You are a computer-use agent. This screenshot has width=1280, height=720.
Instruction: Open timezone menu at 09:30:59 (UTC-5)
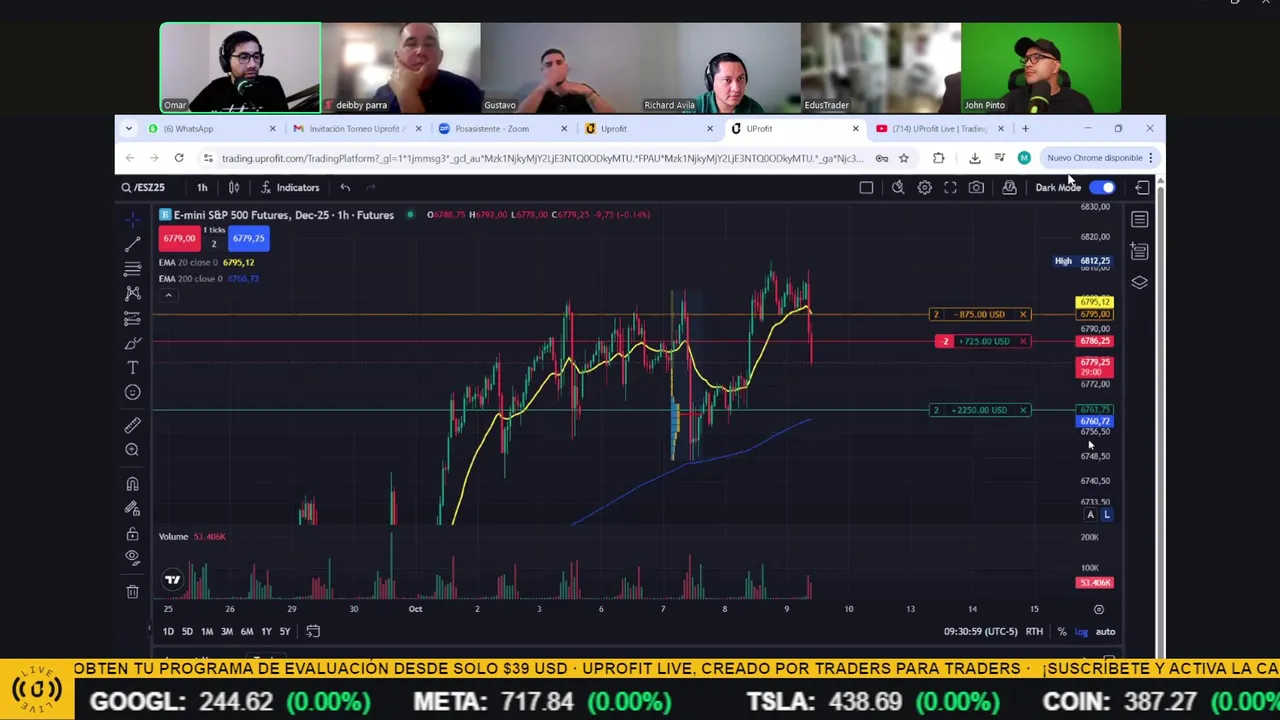[x=980, y=631]
